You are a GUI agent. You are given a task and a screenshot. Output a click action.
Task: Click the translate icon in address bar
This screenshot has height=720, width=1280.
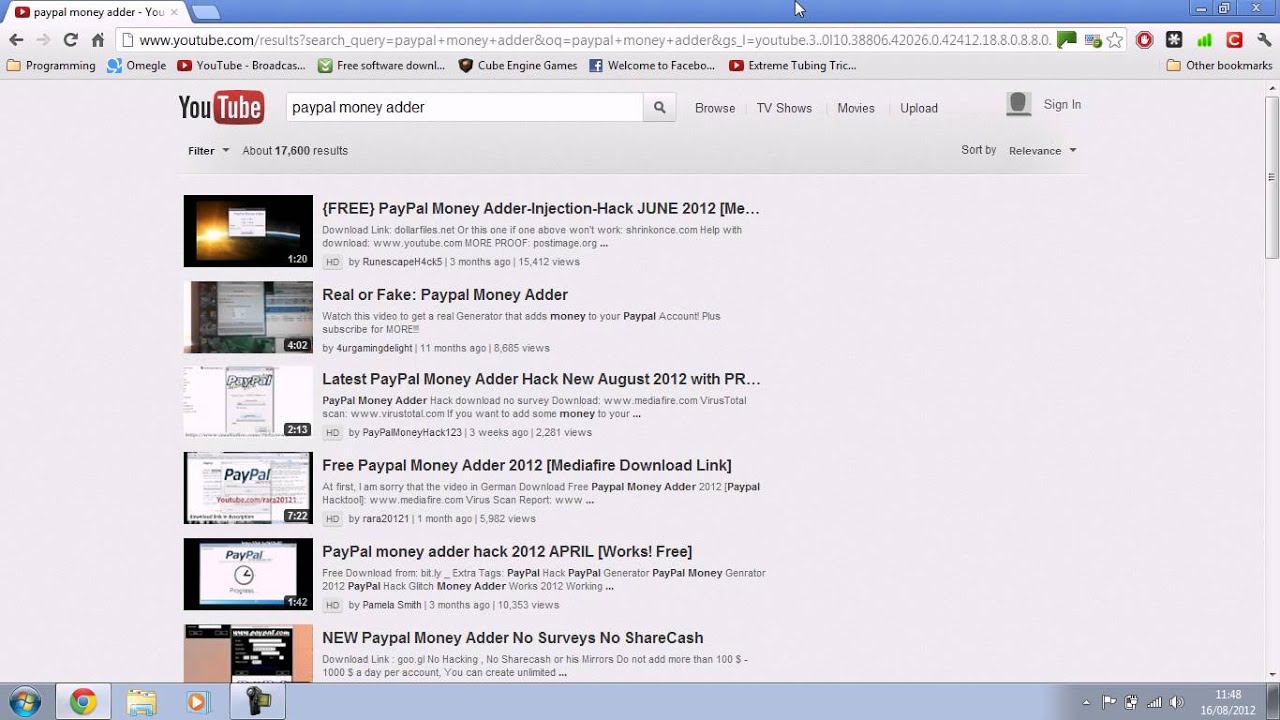pyautogui.click(x=1092, y=40)
